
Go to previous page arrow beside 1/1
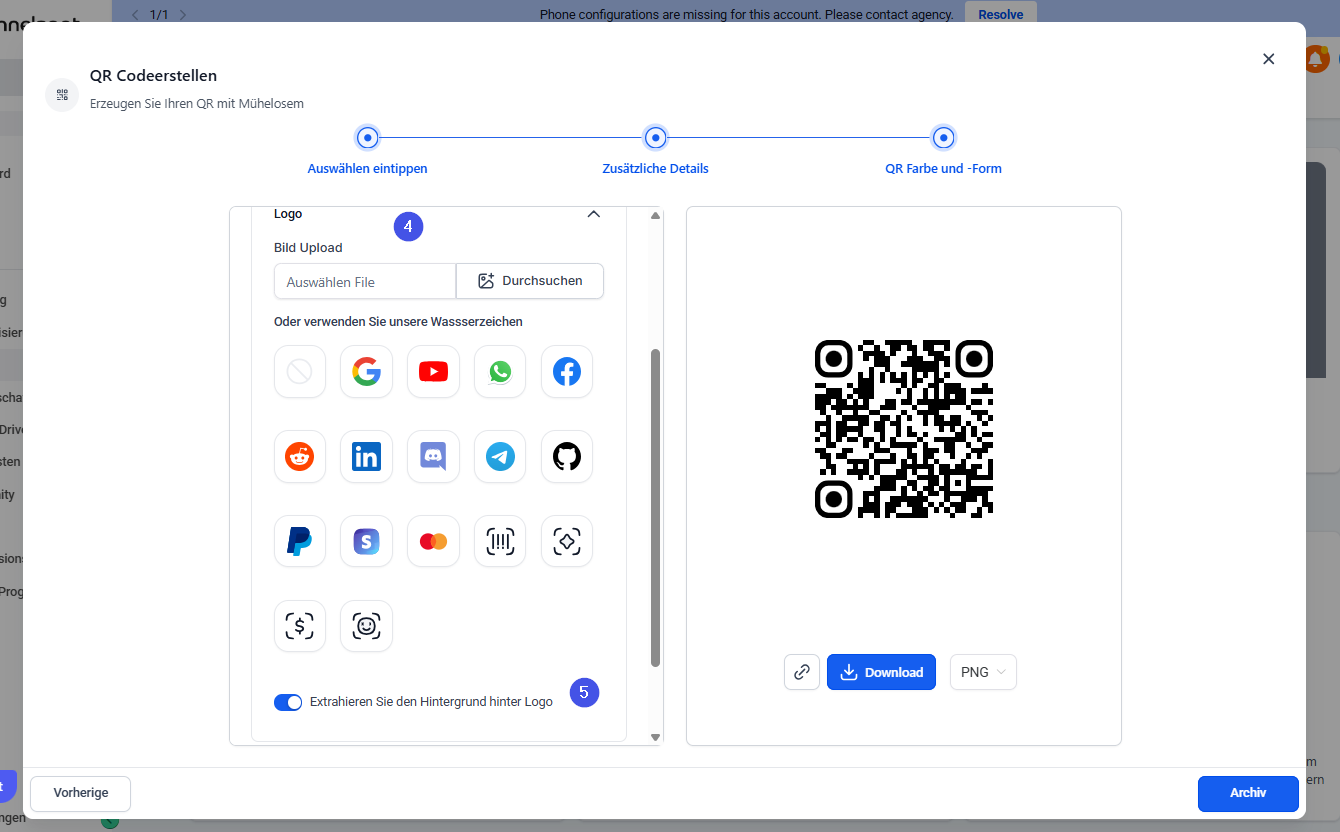coord(136,15)
